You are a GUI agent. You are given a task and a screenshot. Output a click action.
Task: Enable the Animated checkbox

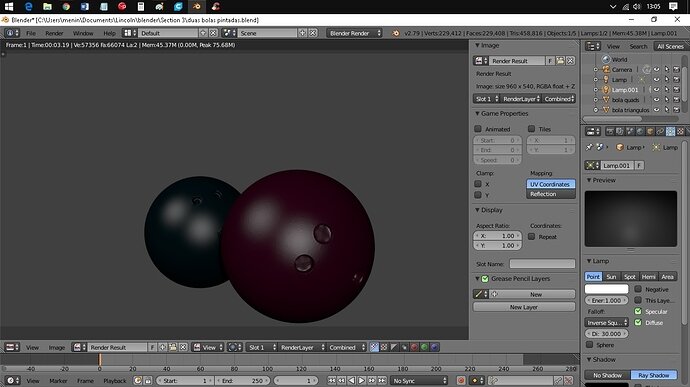tap(478, 129)
